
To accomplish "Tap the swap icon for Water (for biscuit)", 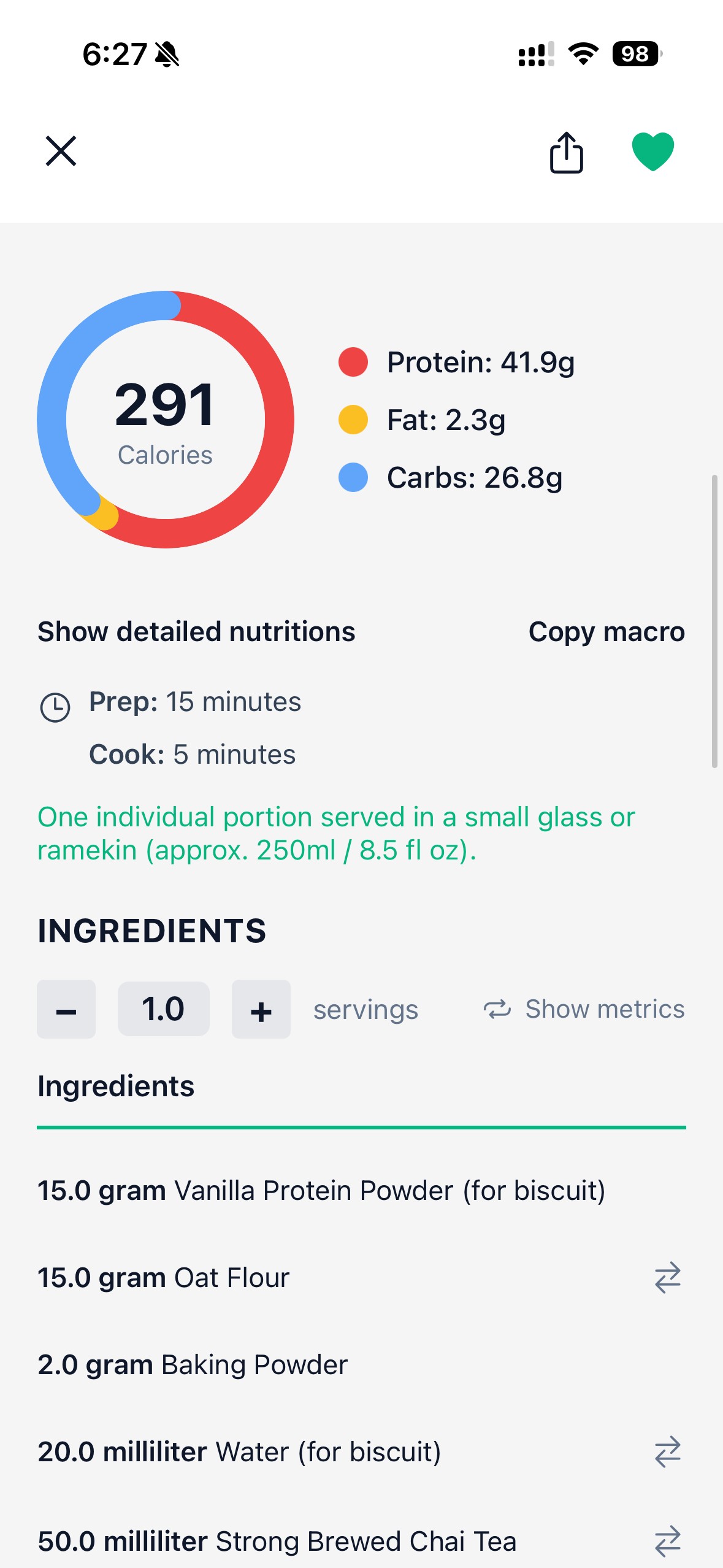I will [x=667, y=1452].
